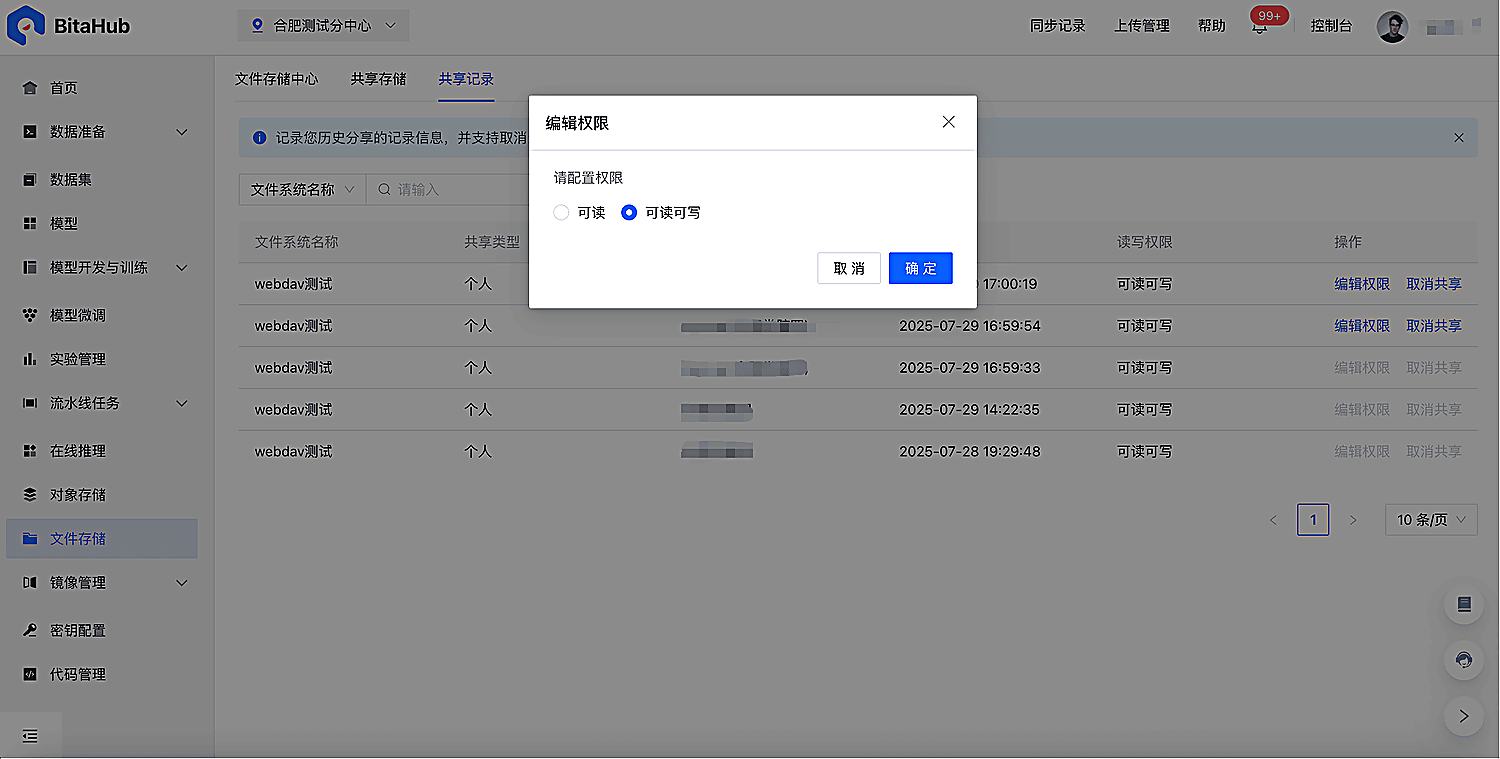Switch to the 共享存储 tab
Viewport: 1500px width, 759px height.
point(379,79)
